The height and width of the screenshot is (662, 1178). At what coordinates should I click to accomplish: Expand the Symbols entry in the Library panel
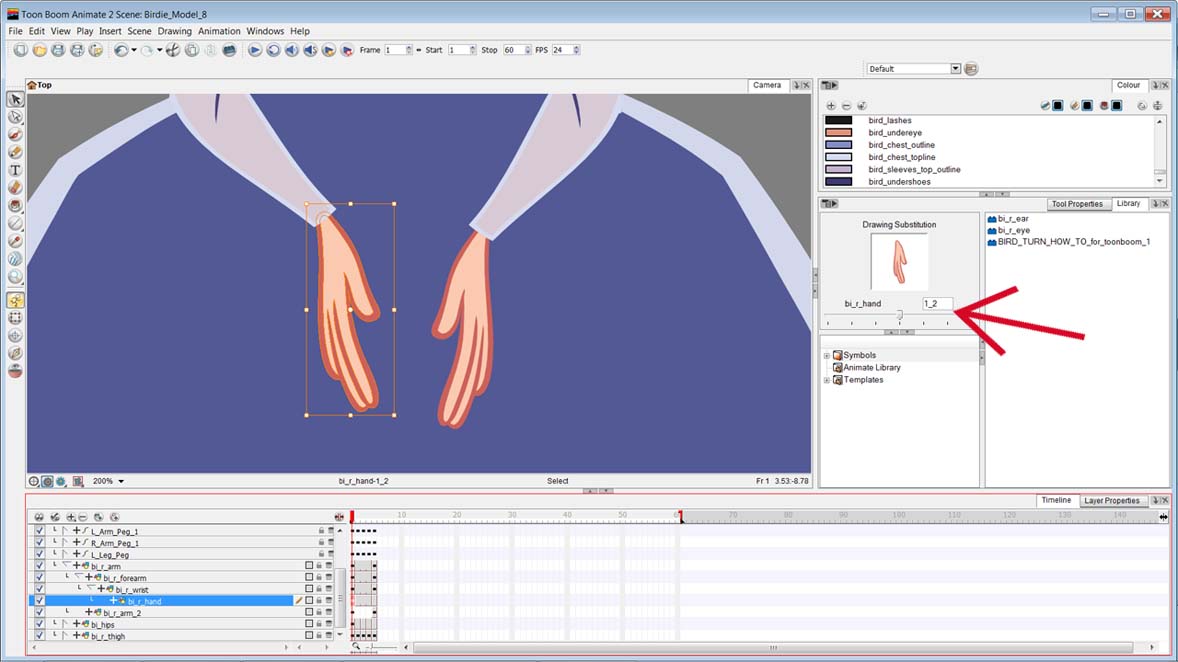point(826,355)
